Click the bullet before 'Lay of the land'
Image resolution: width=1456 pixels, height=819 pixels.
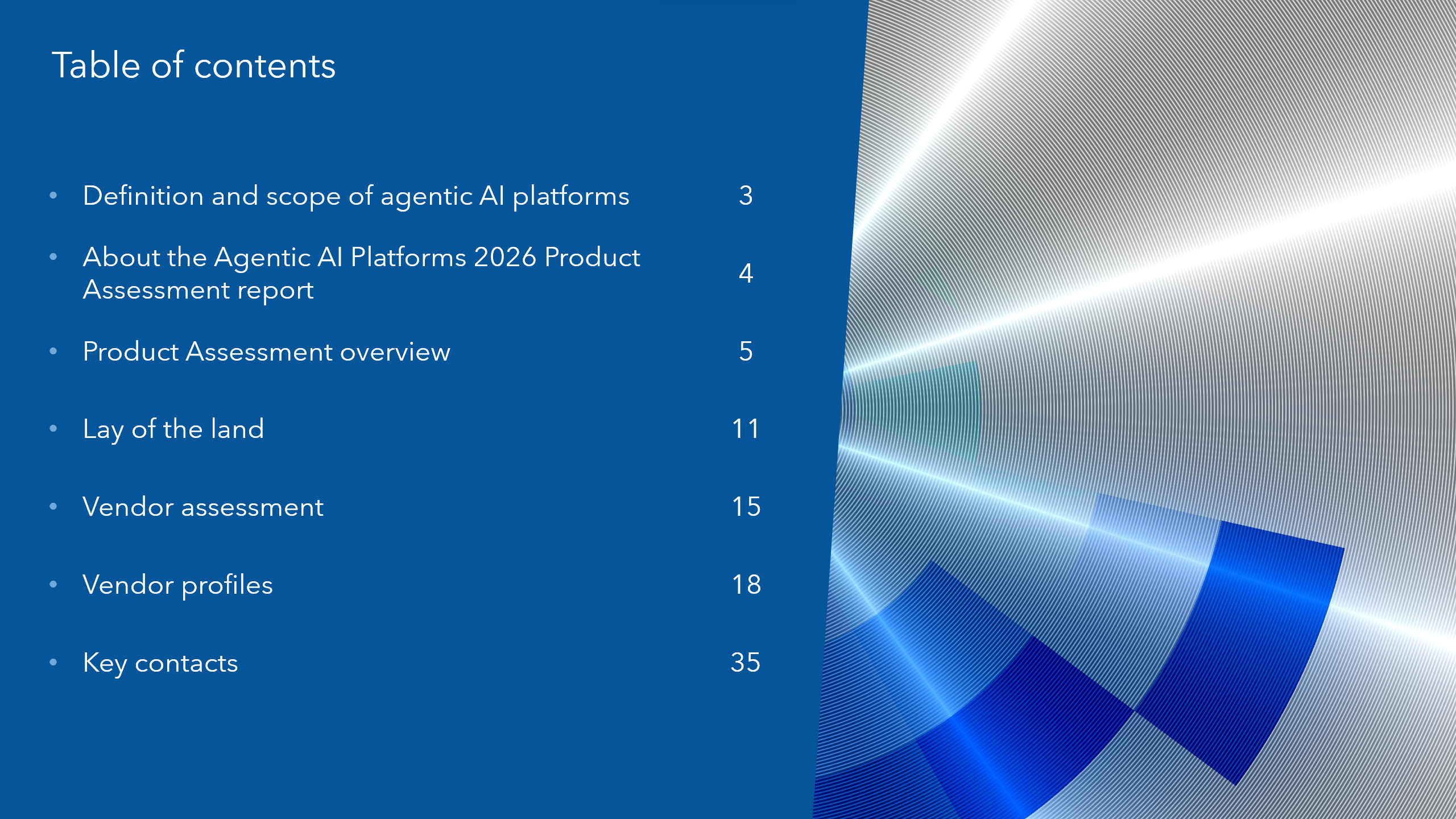pos(53,429)
